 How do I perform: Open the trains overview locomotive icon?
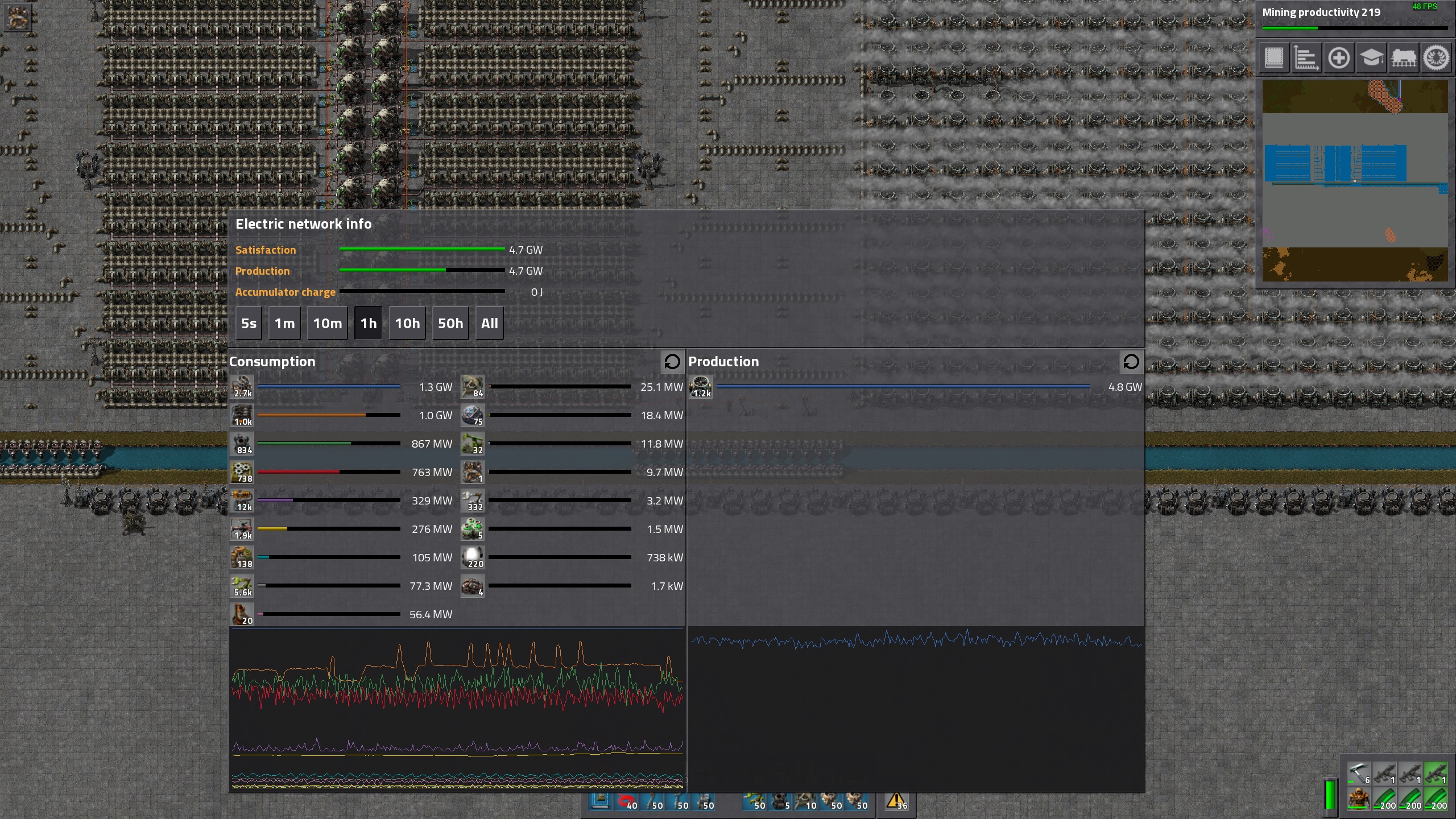tap(1404, 58)
